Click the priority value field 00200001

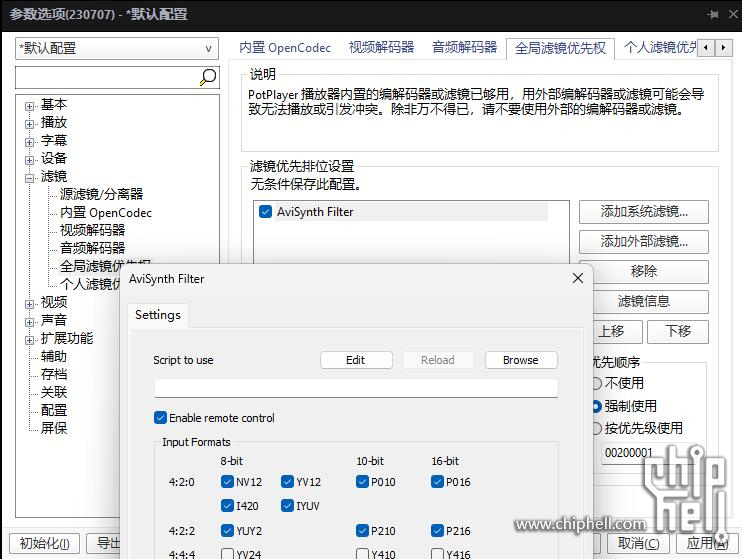pos(649,453)
